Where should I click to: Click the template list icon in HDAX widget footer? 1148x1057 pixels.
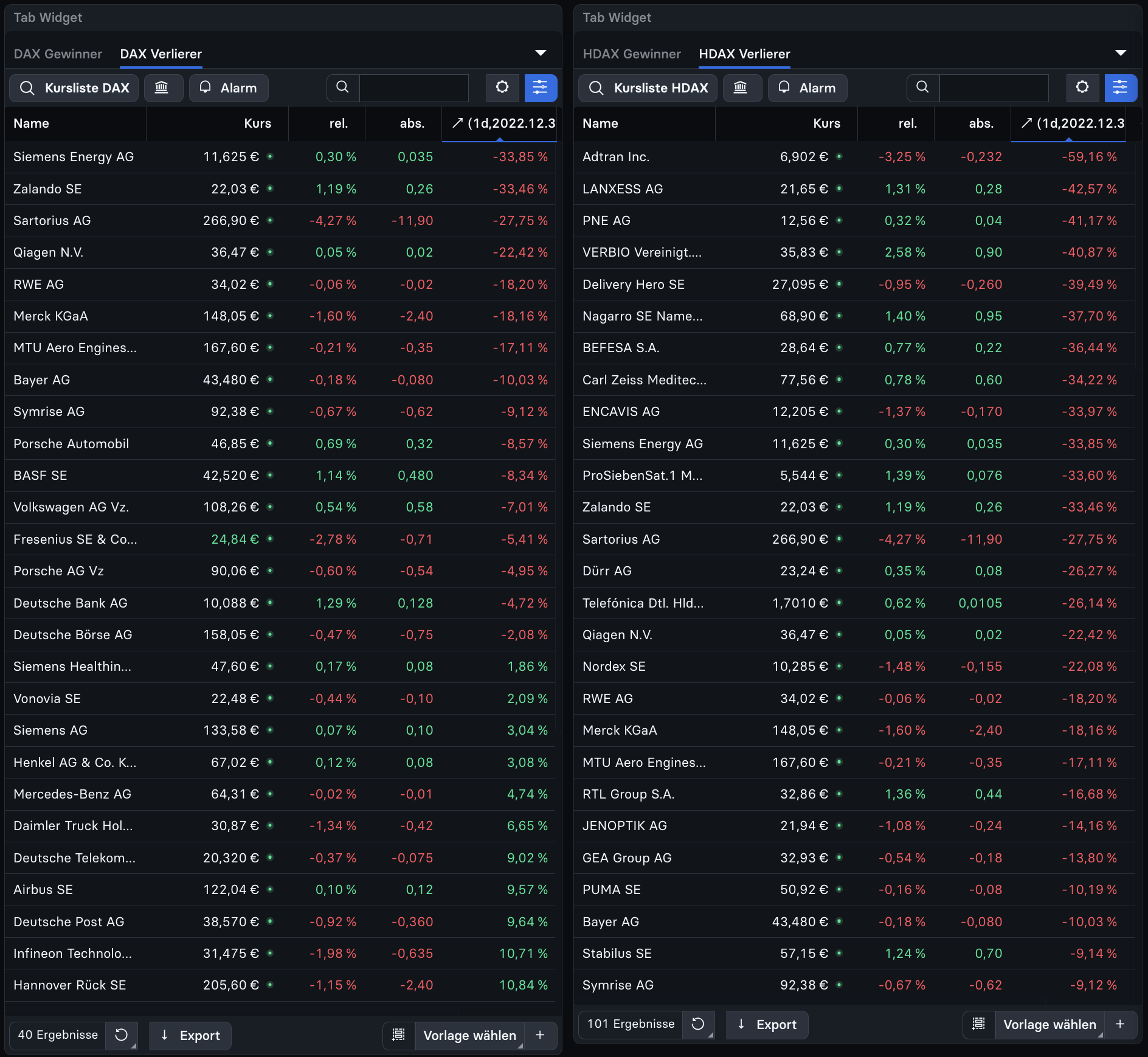click(x=979, y=1024)
